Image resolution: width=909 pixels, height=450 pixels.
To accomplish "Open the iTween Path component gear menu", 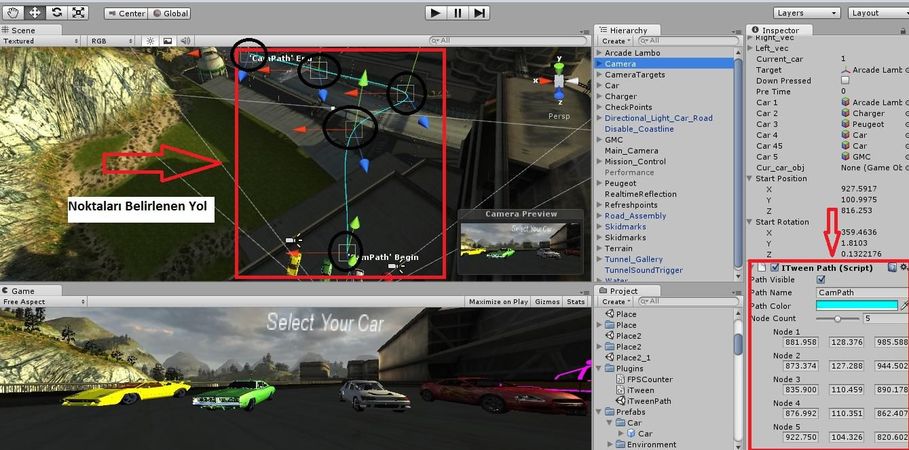I will pyautogui.click(x=903, y=268).
